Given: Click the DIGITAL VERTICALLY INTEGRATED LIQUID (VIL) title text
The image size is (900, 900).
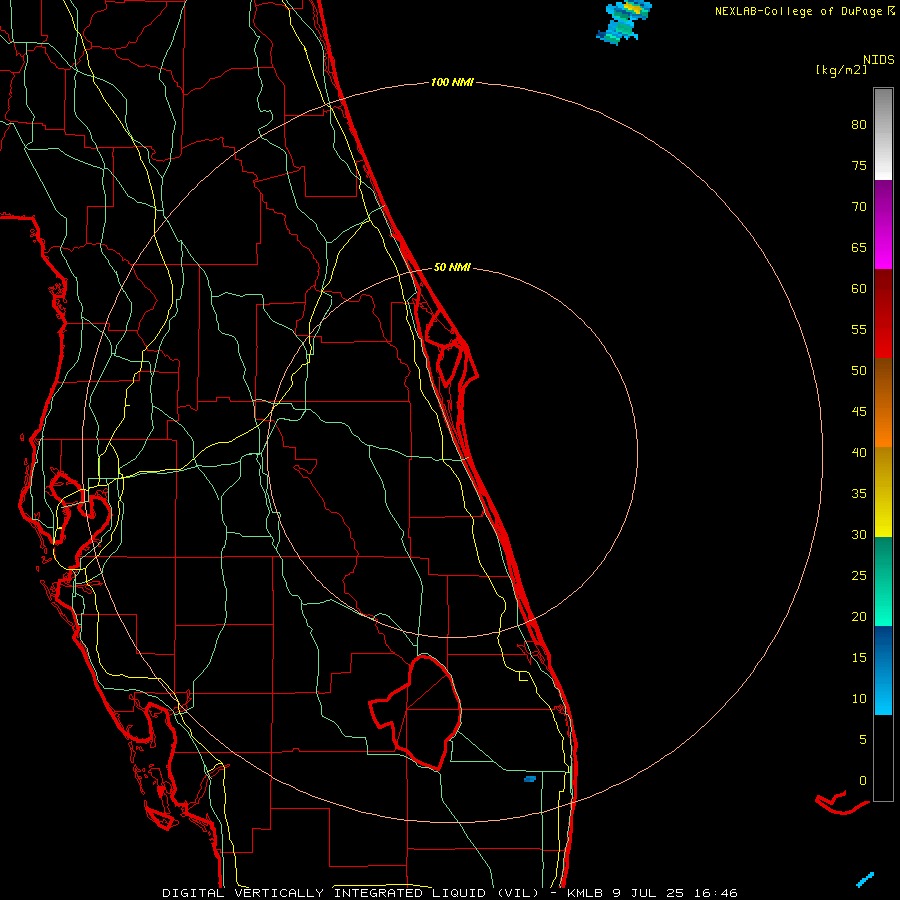Looking at the screenshot, I should tap(350, 893).
